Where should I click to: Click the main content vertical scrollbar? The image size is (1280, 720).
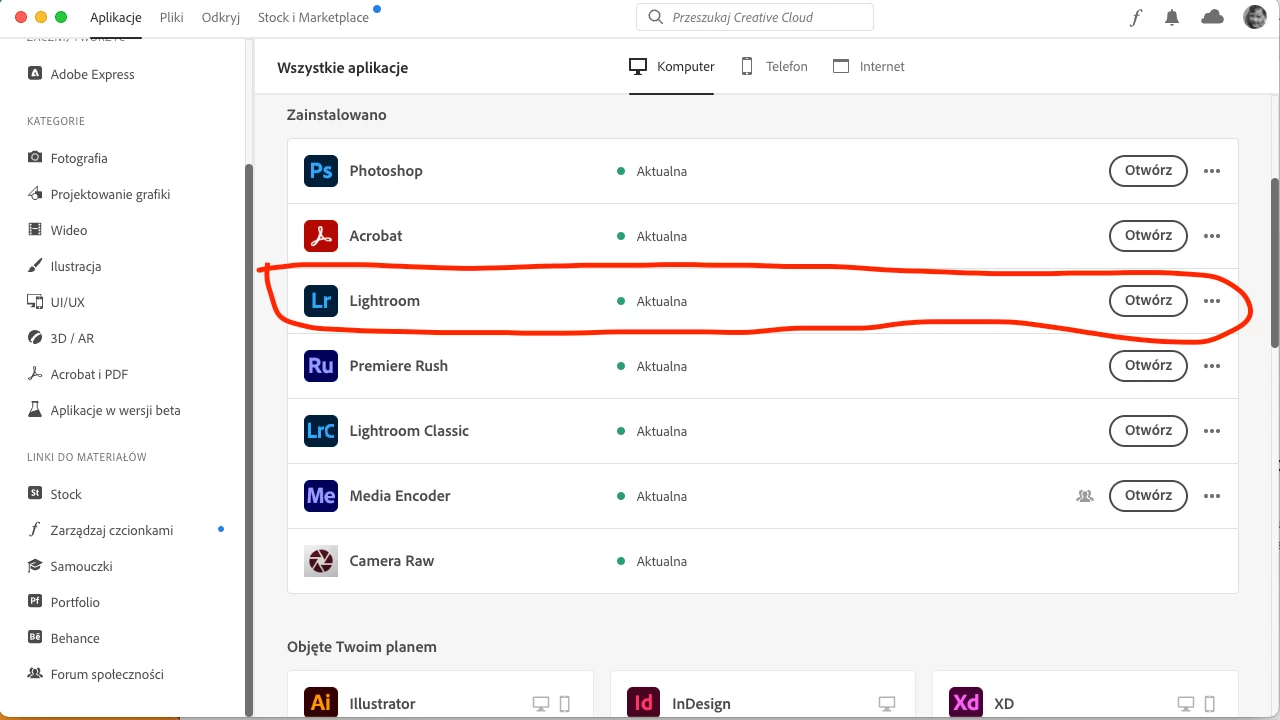click(1274, 263)
